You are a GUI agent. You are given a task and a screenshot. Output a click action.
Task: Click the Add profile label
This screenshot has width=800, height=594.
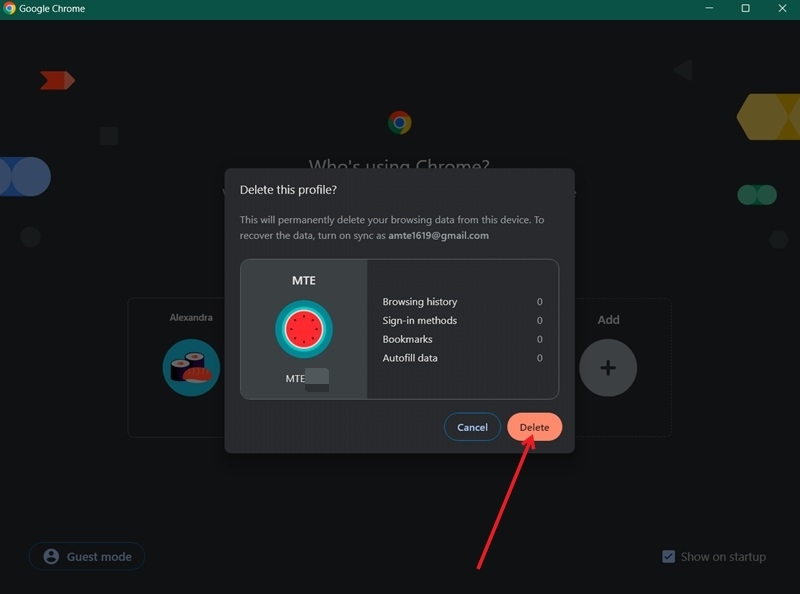(x=608, y=320)
